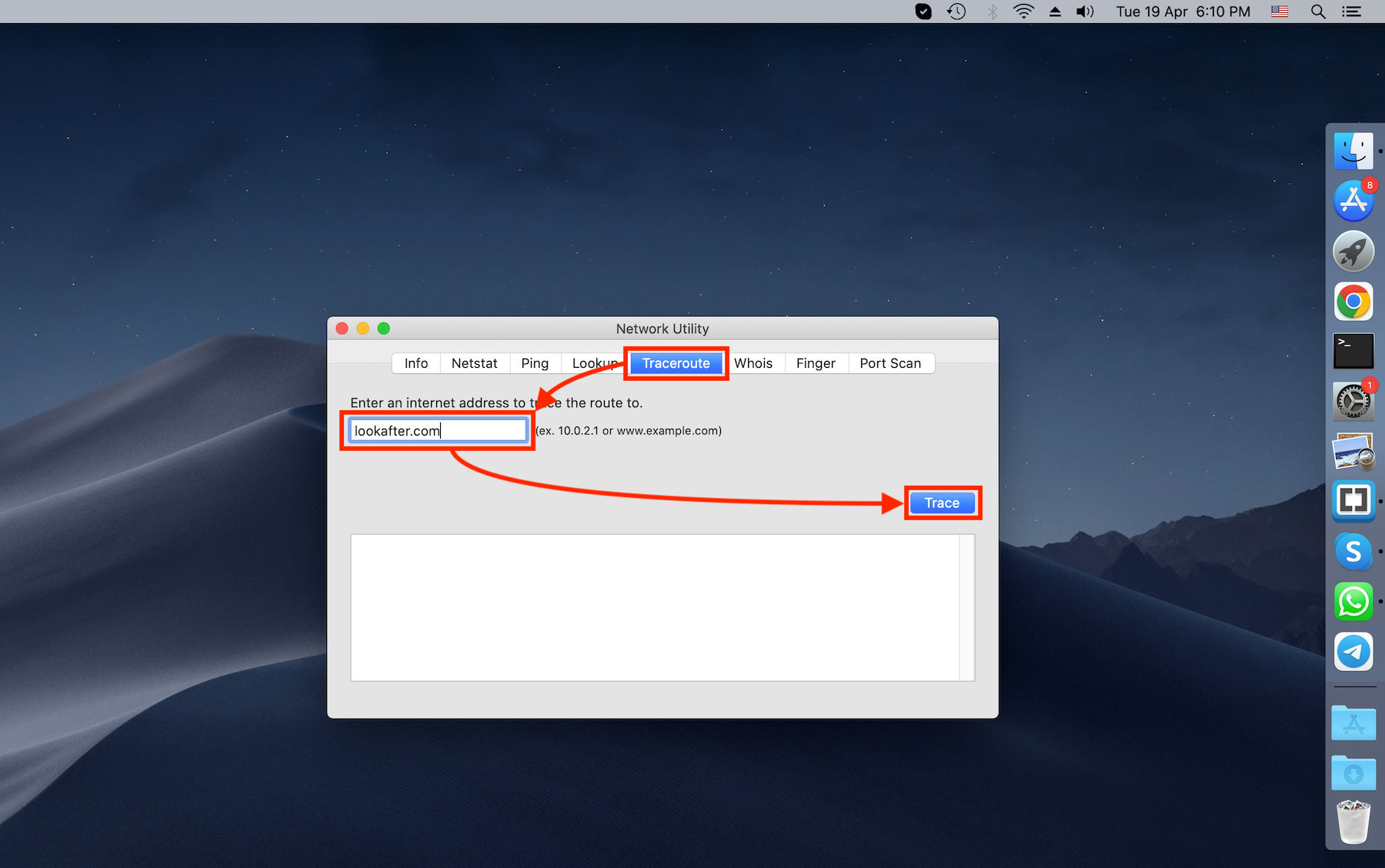Open Google Chrome from dock
This screenshot has height=868, width=1385.
pyautogui.click(x=1353, y=302)
